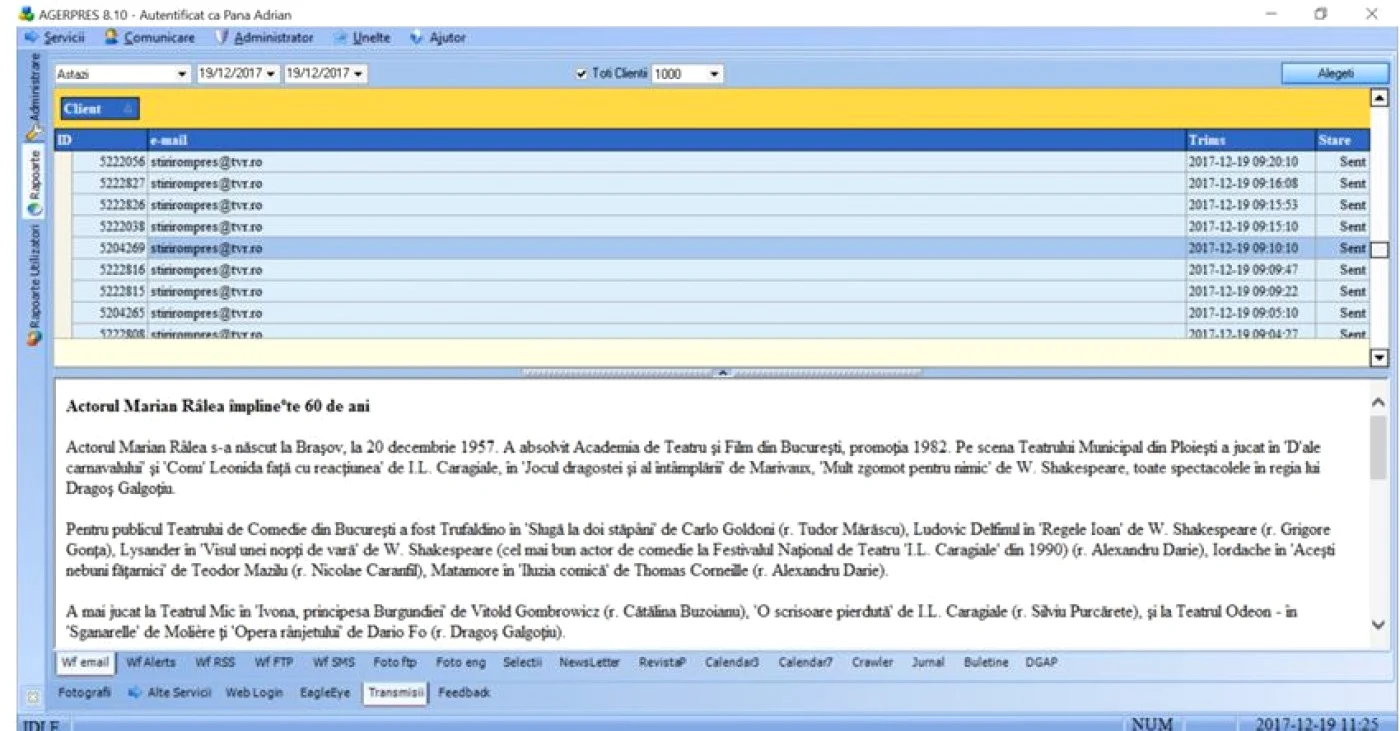Click the Alegeti button
The width and height of the screenshot is (1400, 731).
1335,74
